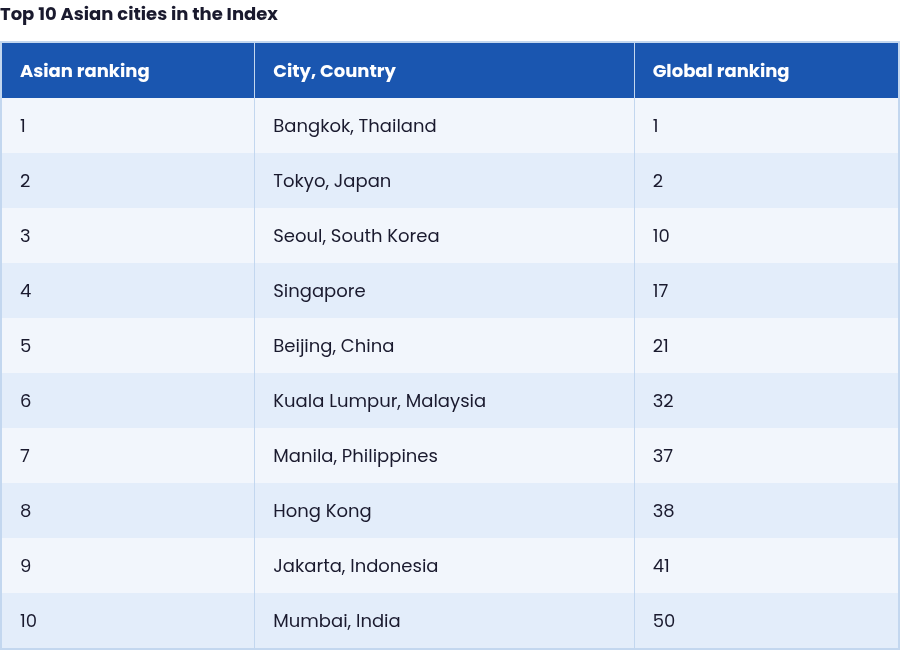Click the Global ranking column header

click(766, 71)
